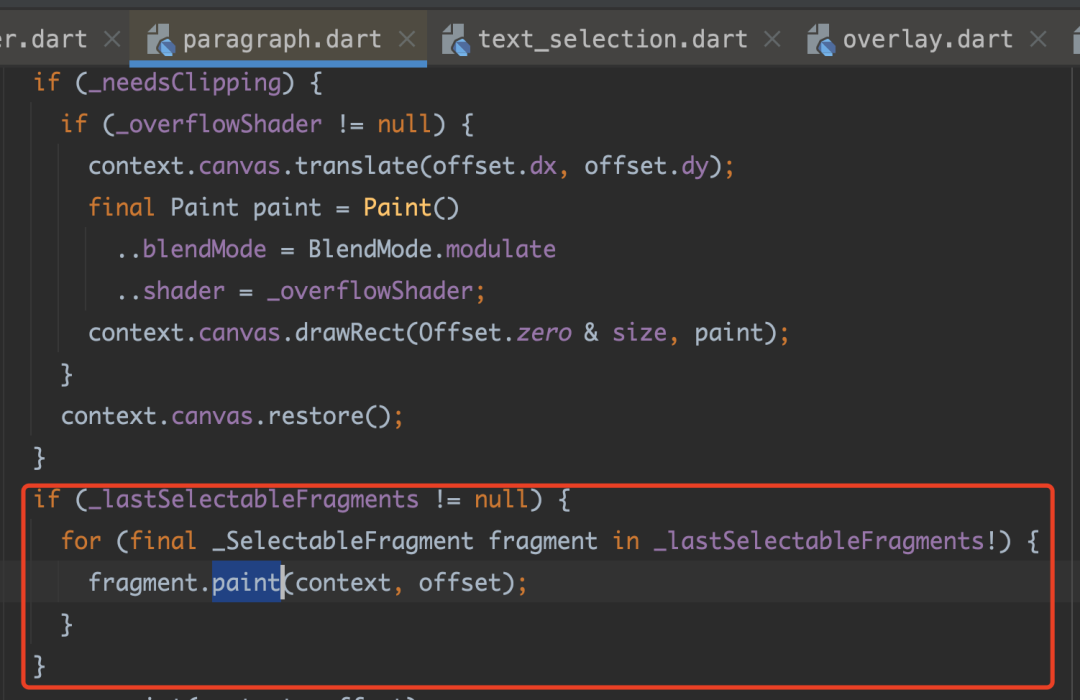1080x700 pixels.
Task: Click the highlighted paint method name
Action: coord(246,582)
